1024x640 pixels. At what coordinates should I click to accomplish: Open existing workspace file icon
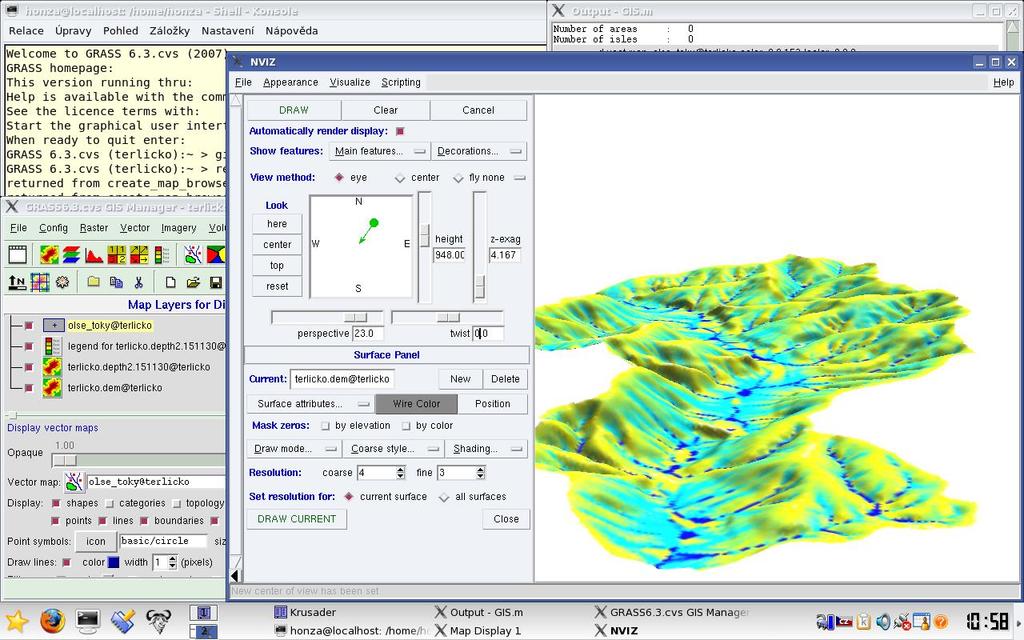[x=193, y=282]
